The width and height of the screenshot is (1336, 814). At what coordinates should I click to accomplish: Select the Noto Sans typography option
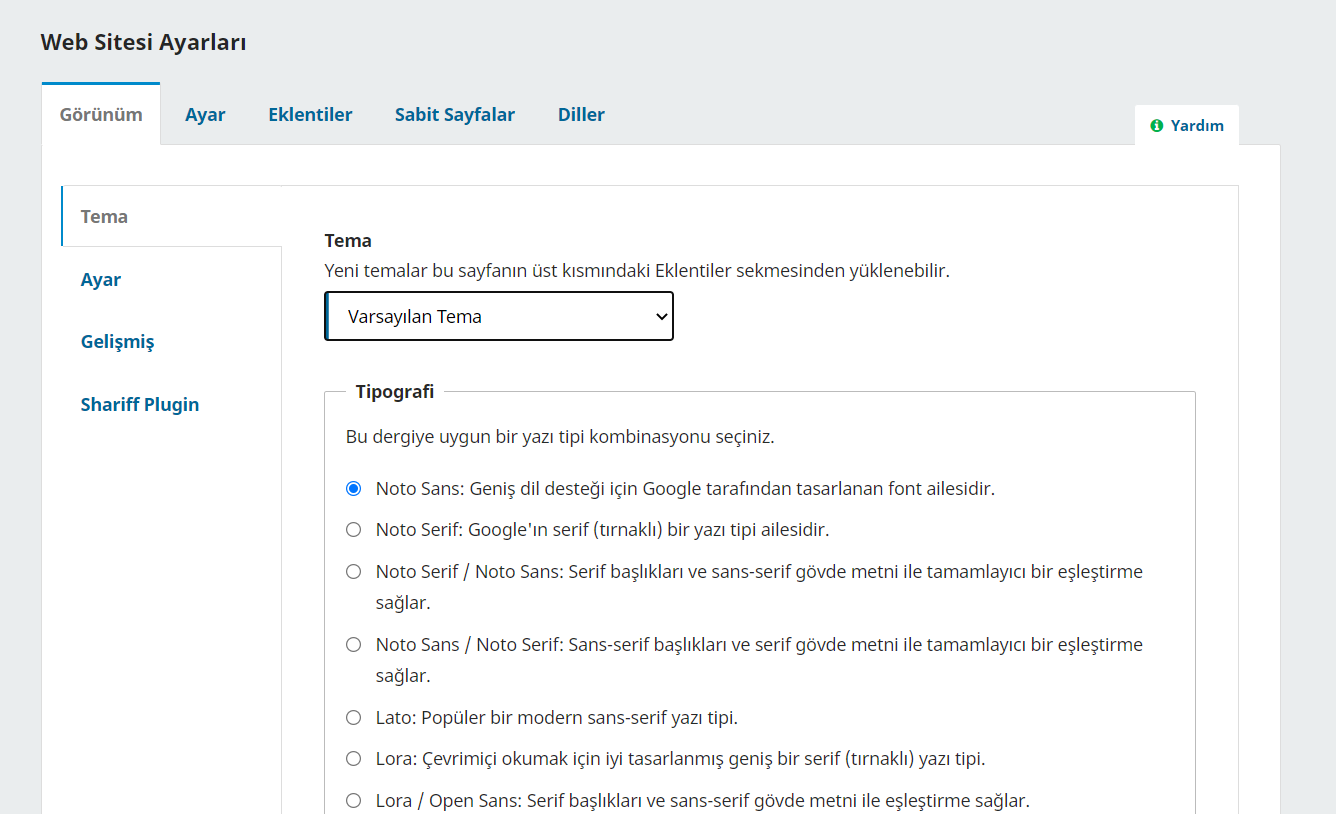[353, 489]
